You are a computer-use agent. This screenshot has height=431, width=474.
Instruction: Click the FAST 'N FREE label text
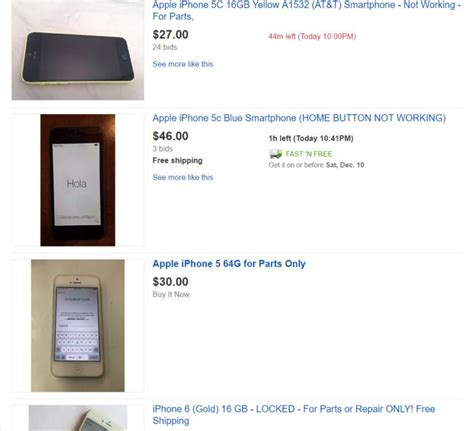(x=309, y=154)
